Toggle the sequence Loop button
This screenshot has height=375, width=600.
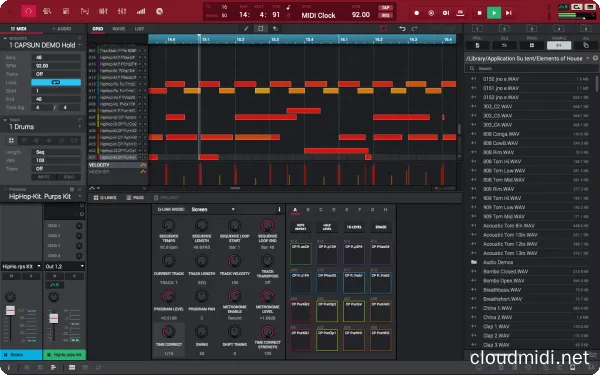point(56,82)
